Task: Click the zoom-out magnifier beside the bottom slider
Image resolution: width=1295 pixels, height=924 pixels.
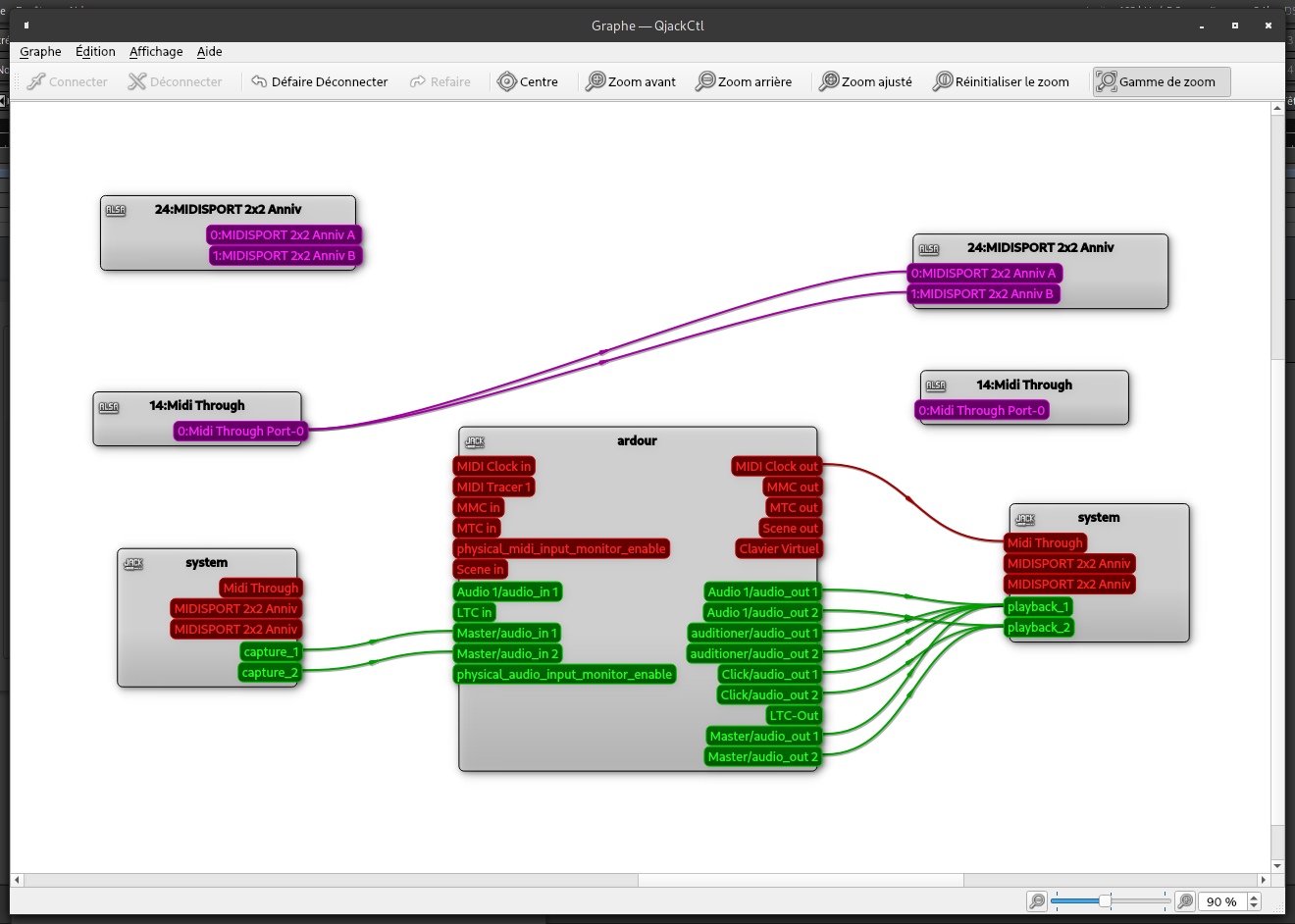Action: pyautogui.click(x=1037, y=901)
